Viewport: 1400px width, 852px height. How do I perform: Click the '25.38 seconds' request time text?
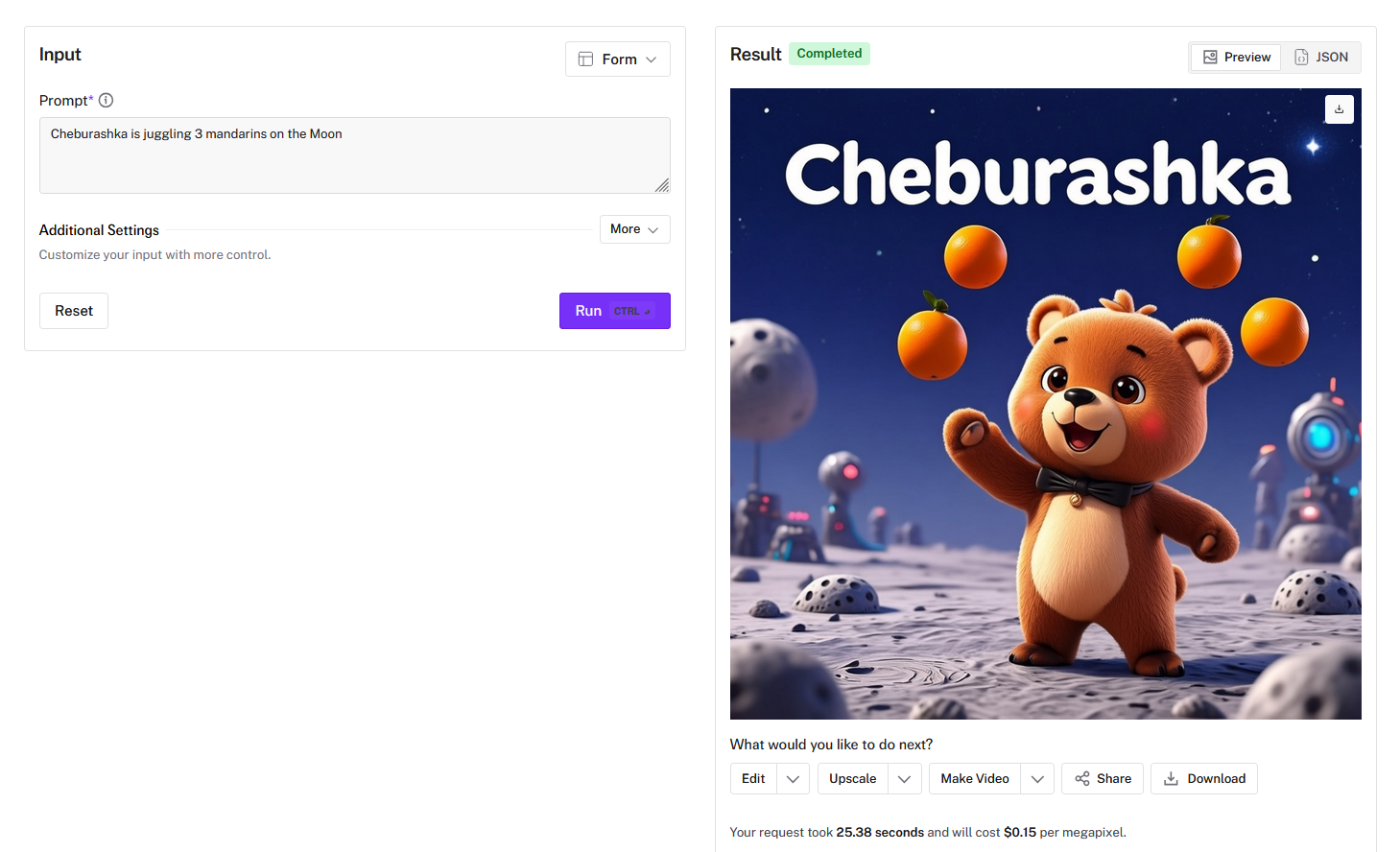click(x=880, y=833)
